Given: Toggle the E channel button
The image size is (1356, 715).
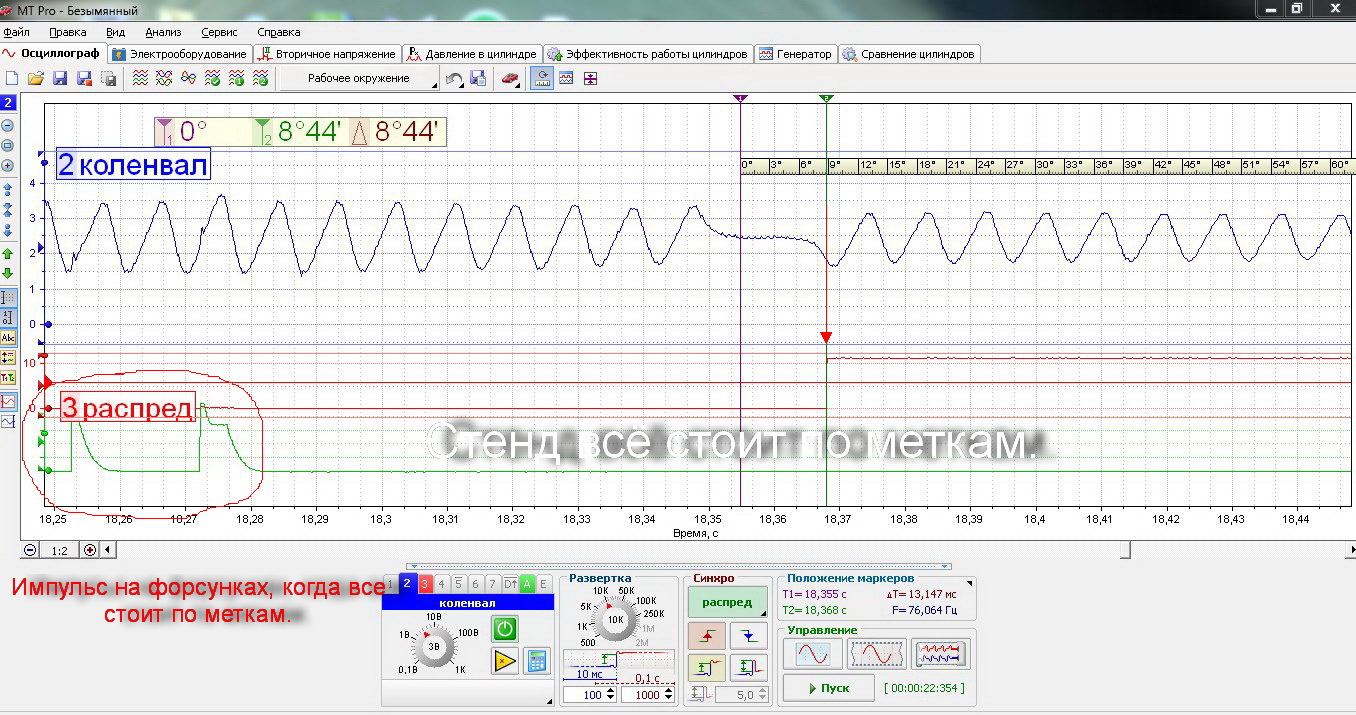Looking at the screenshot, I should pyautogui.click(x=544, y=583).
